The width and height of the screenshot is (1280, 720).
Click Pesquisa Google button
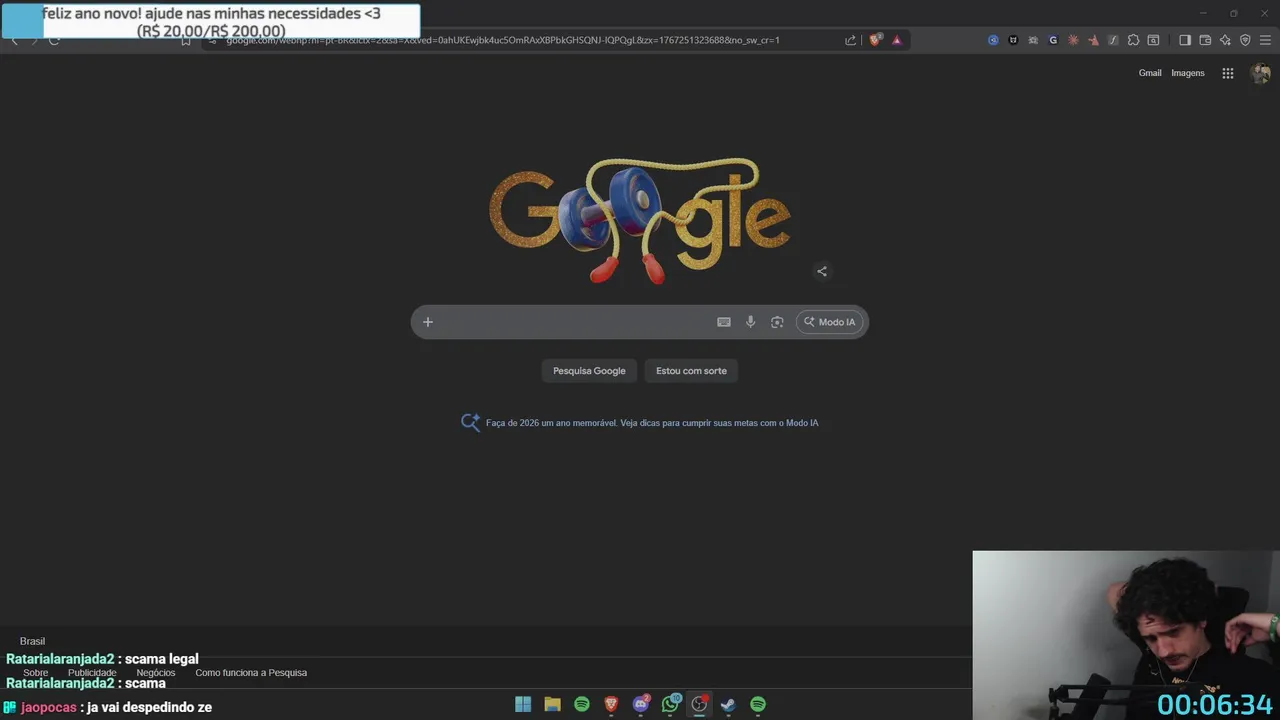[x=589, y=371]
